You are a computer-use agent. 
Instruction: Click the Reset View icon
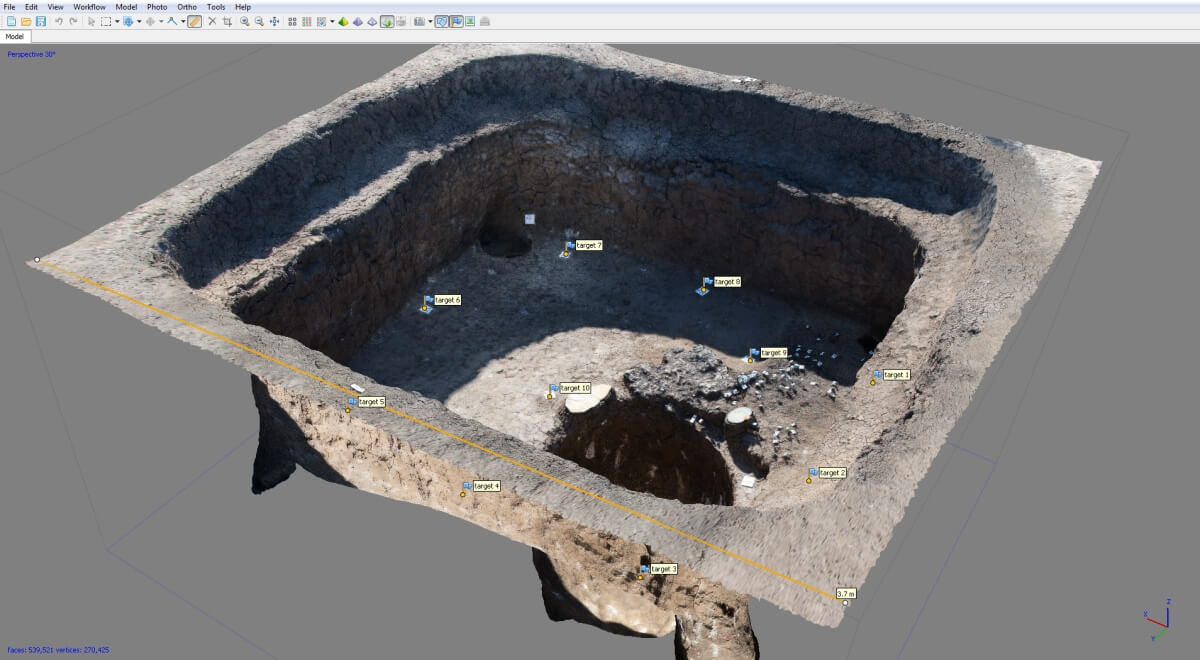pos(274,21)
